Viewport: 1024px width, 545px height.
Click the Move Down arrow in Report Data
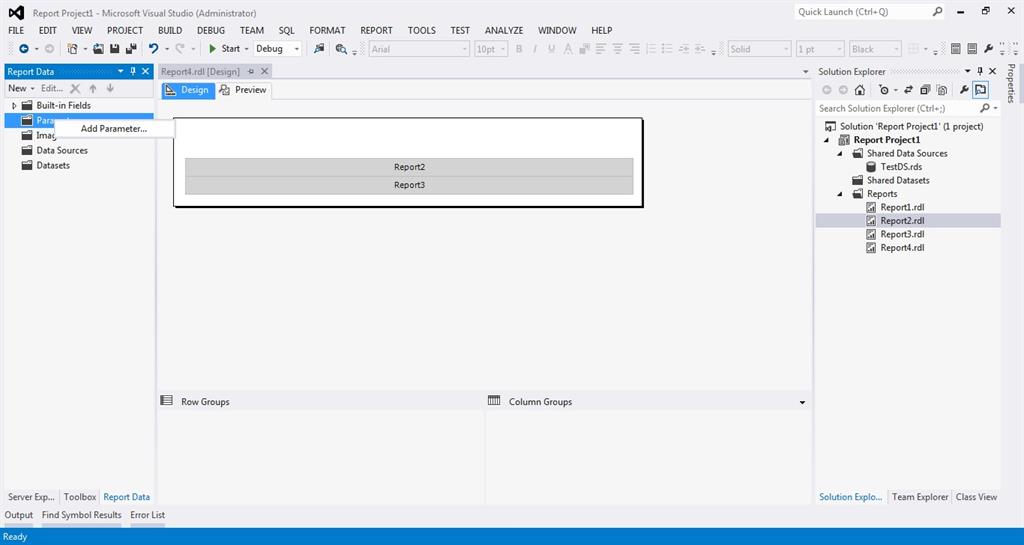110,88
